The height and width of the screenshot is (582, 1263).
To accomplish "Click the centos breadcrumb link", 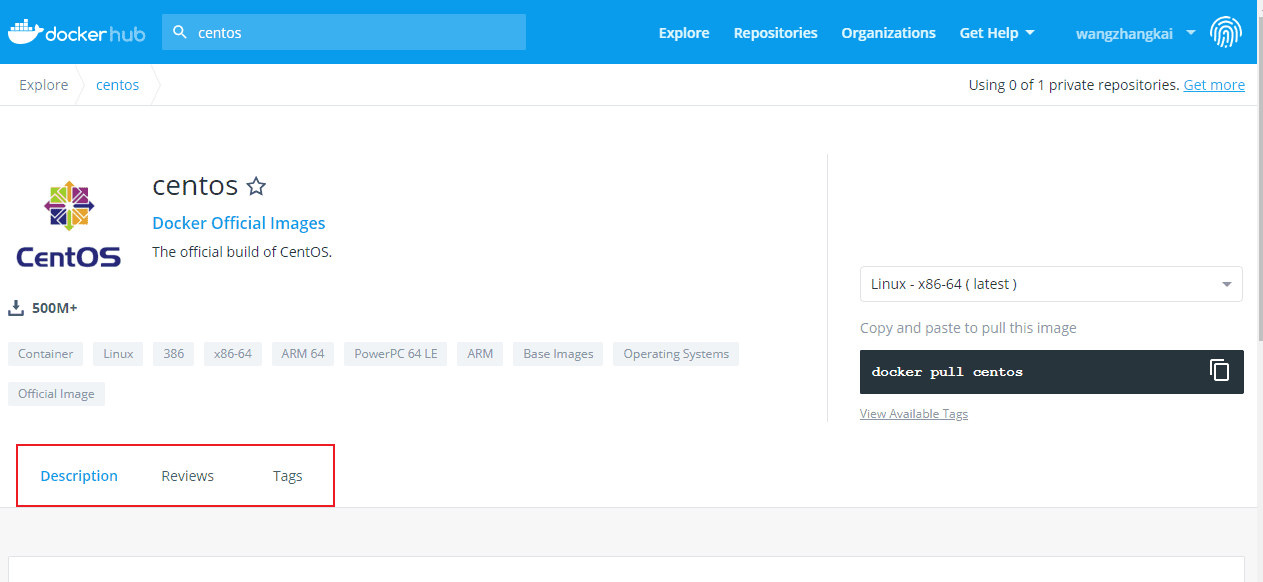I will pos(117,85).
